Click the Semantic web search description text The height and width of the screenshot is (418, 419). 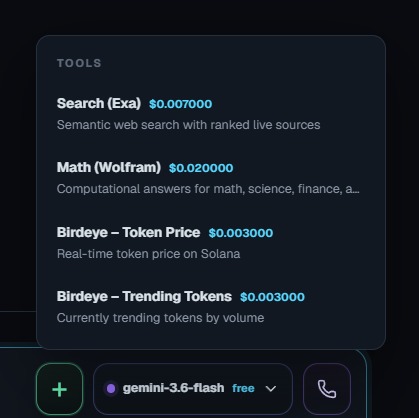(188, 125)
